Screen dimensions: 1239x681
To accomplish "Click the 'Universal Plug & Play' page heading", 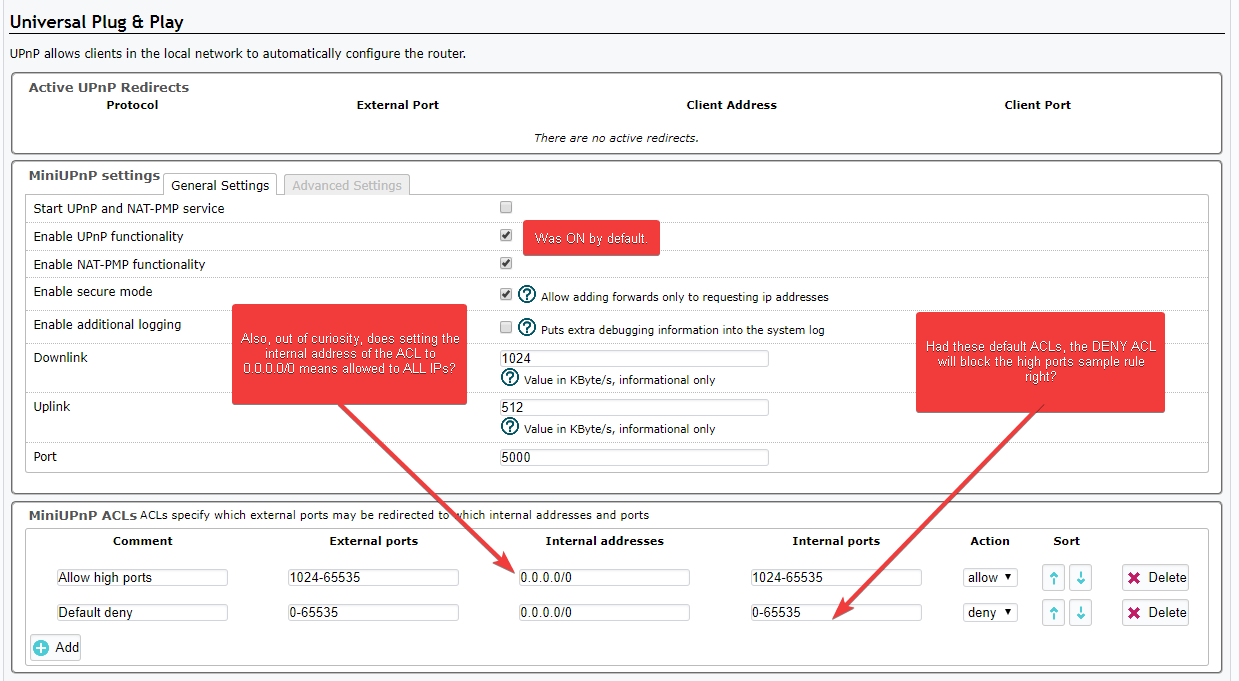I will pos(97,21).
